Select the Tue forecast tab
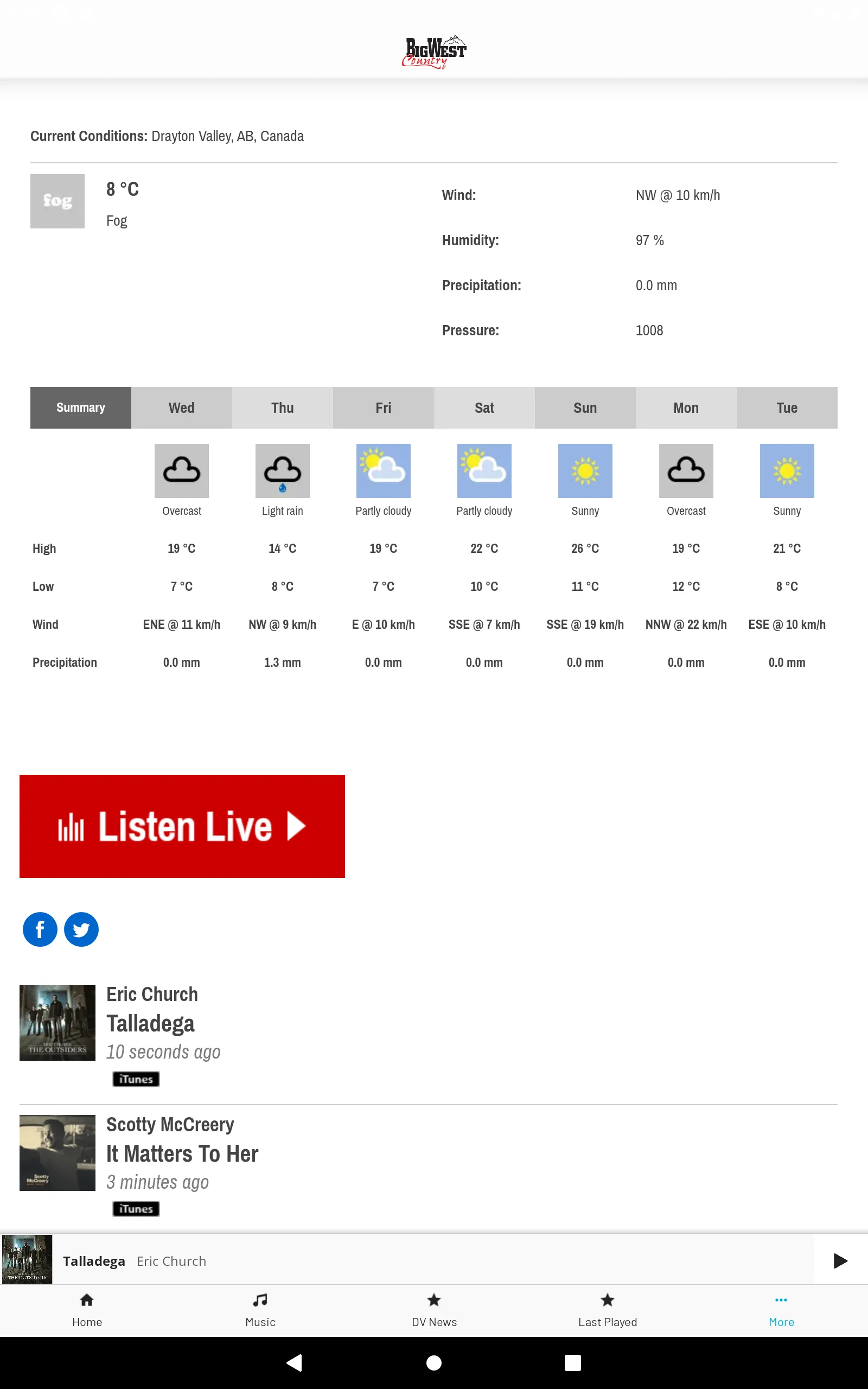The width and height of the screenshot is (868, 1389). click(787, 407)
